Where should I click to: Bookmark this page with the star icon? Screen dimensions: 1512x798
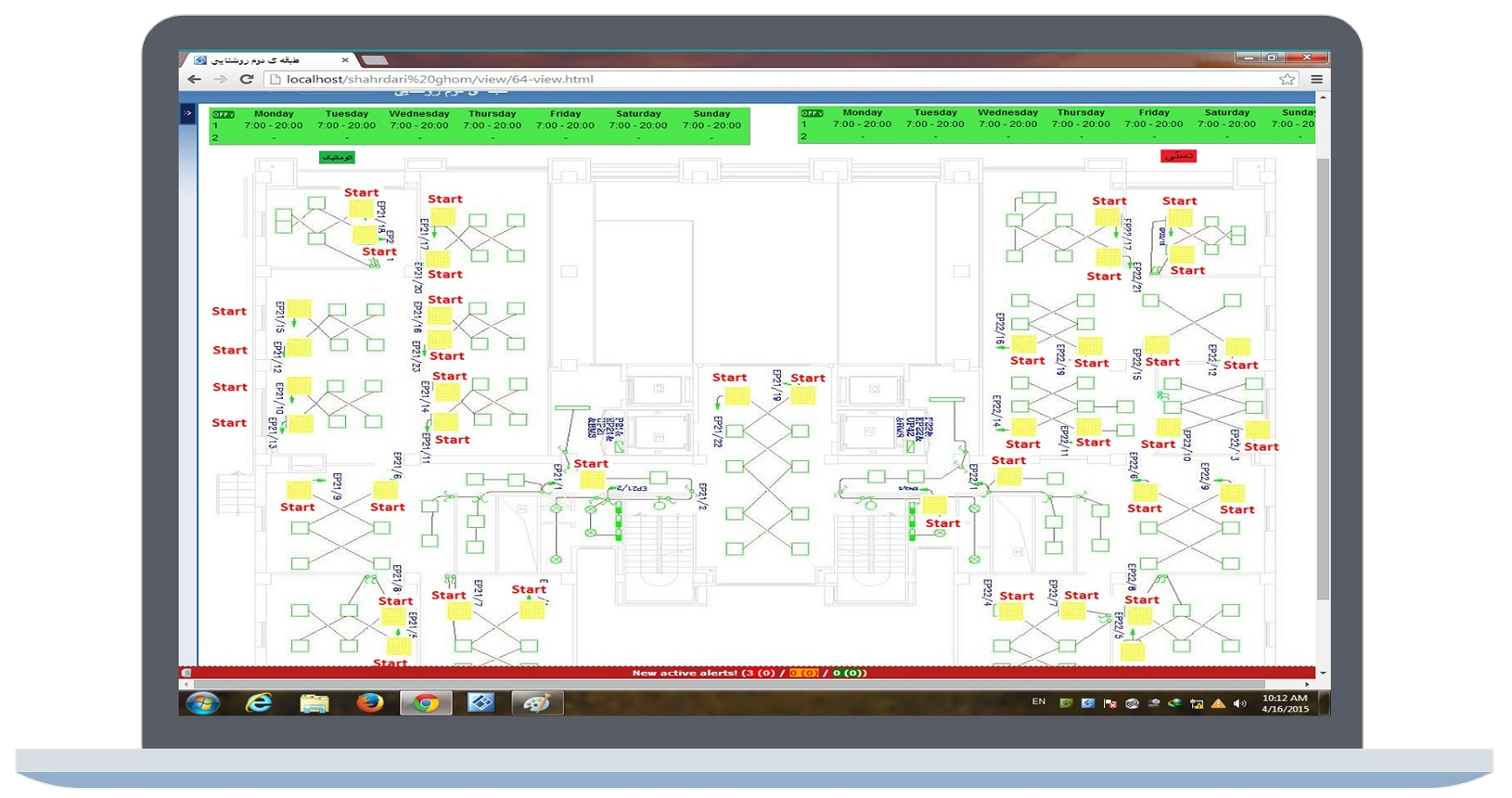tap(1287, 80)
